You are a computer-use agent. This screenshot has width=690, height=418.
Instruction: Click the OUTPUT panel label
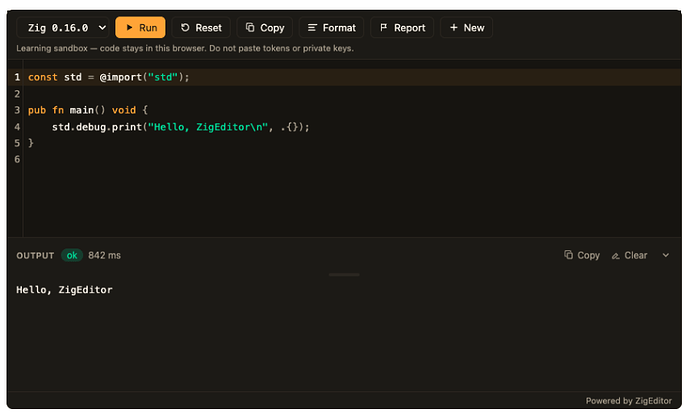[x=35, y=256]
